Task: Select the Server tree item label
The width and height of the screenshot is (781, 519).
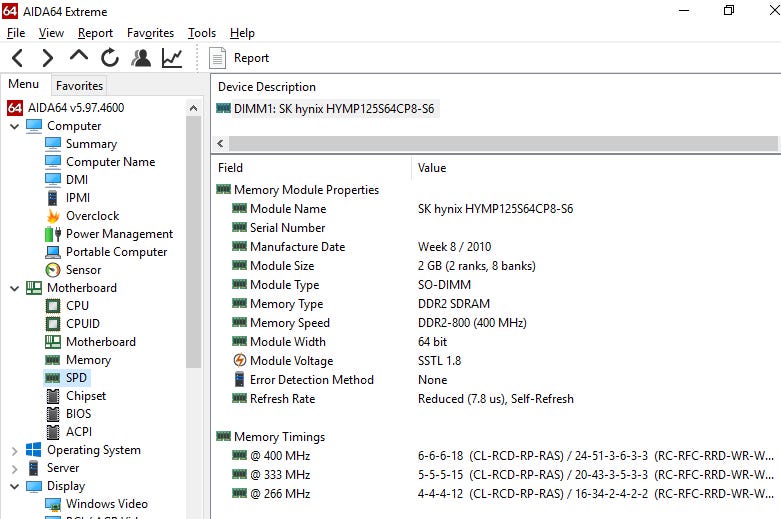Action: [63, 468]
